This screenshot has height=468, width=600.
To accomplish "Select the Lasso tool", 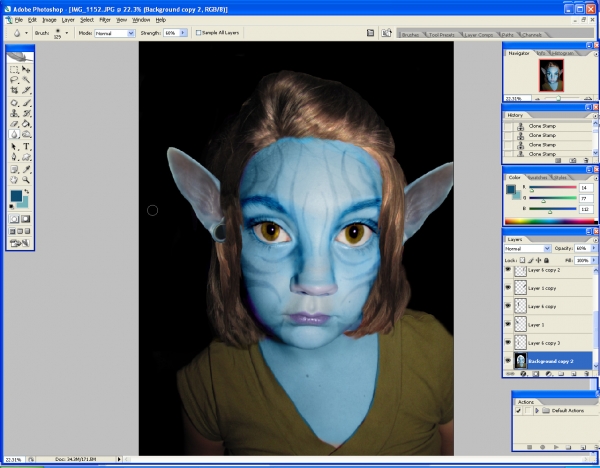I will pos(14,80).
